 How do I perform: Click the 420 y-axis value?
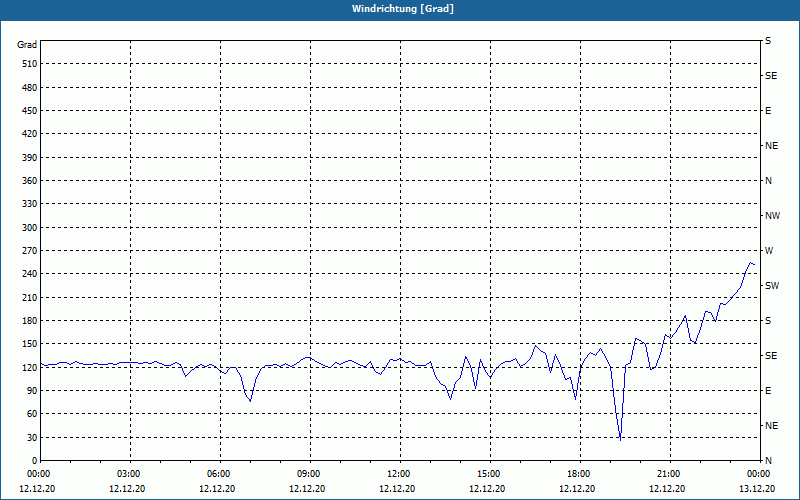pyautogui.click(x=30, y=134)
